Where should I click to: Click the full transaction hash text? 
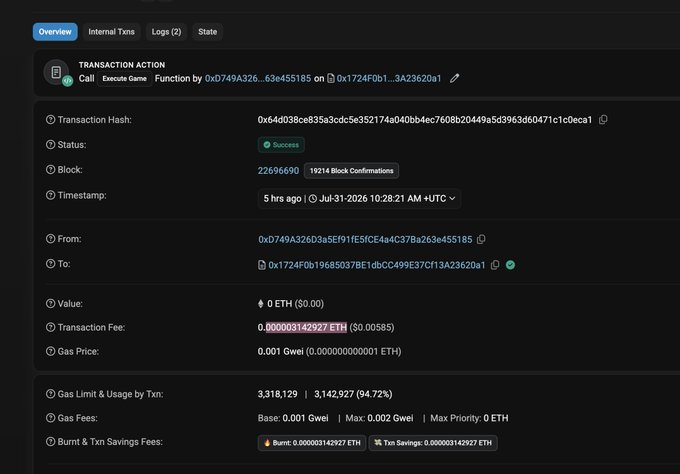(x=425, y=120)
